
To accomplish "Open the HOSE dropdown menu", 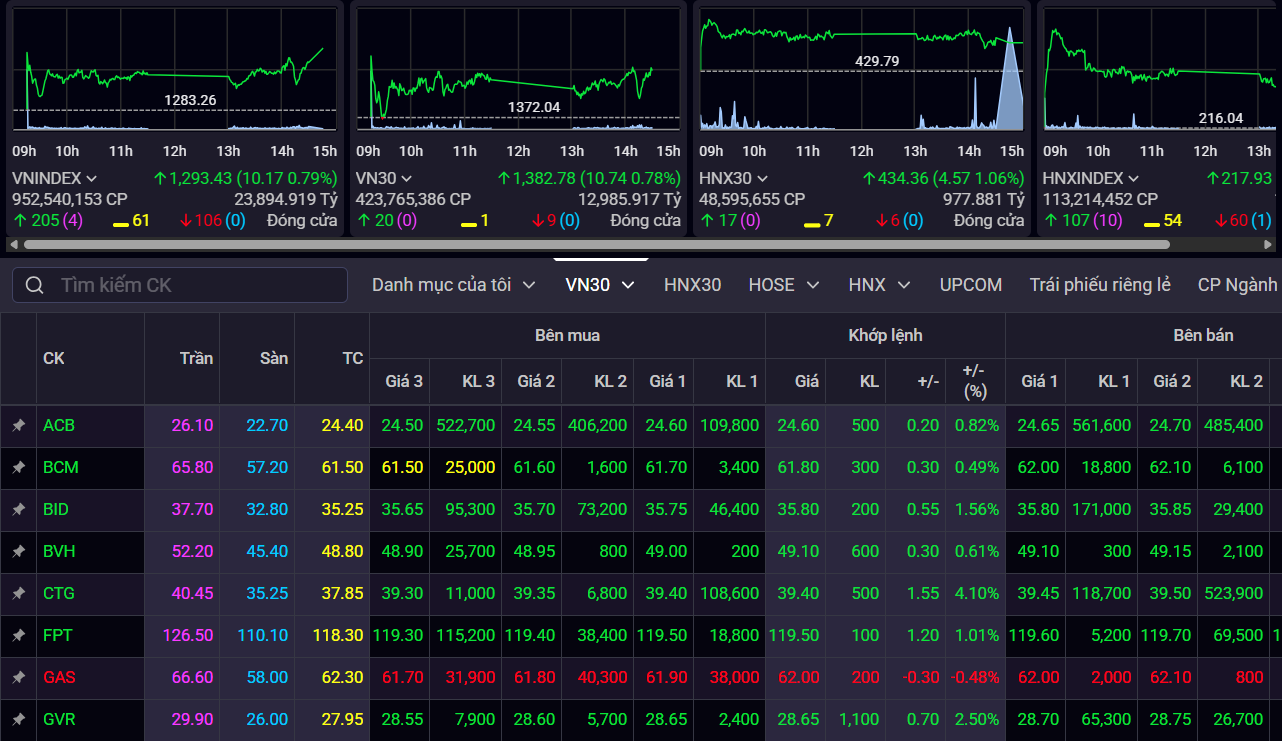I will click(x=784, y=284).
